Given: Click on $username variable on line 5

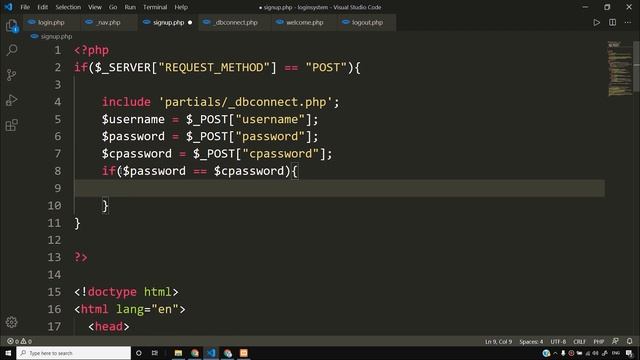Looking at the screenshot, I should pyautogui.click(x=133, y=119).
